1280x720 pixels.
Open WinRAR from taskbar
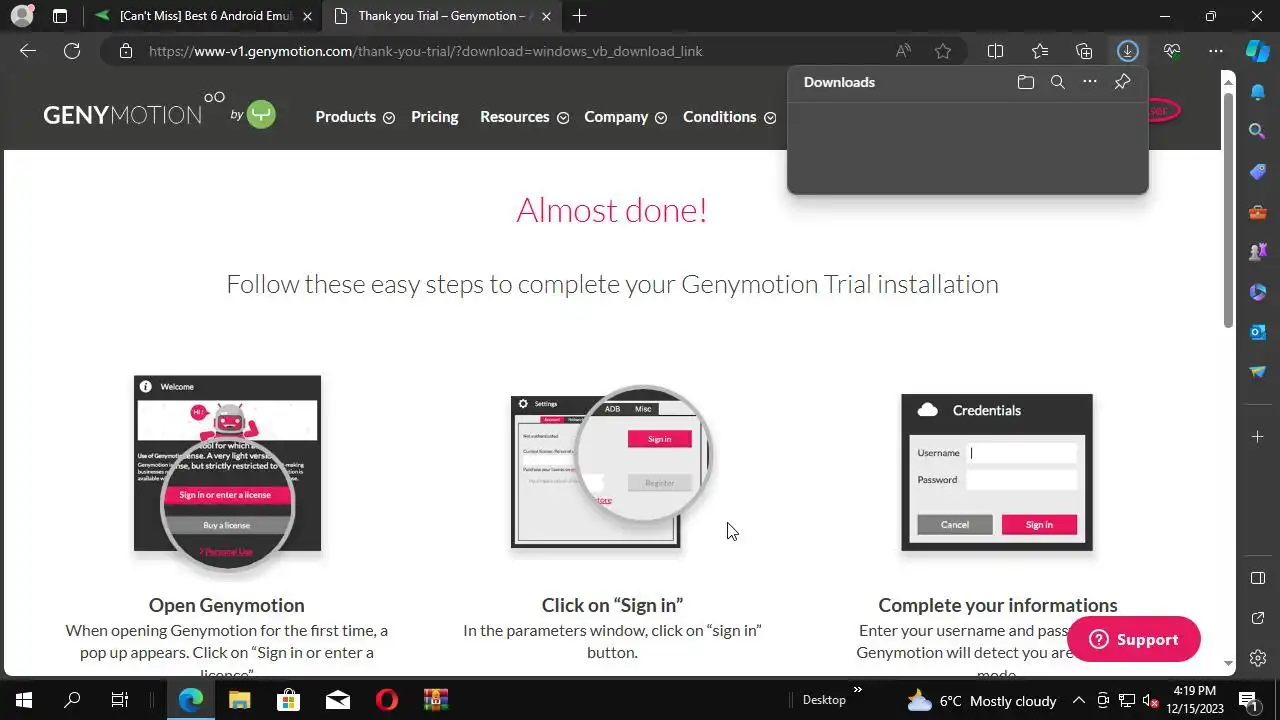[x=436, y=700]
